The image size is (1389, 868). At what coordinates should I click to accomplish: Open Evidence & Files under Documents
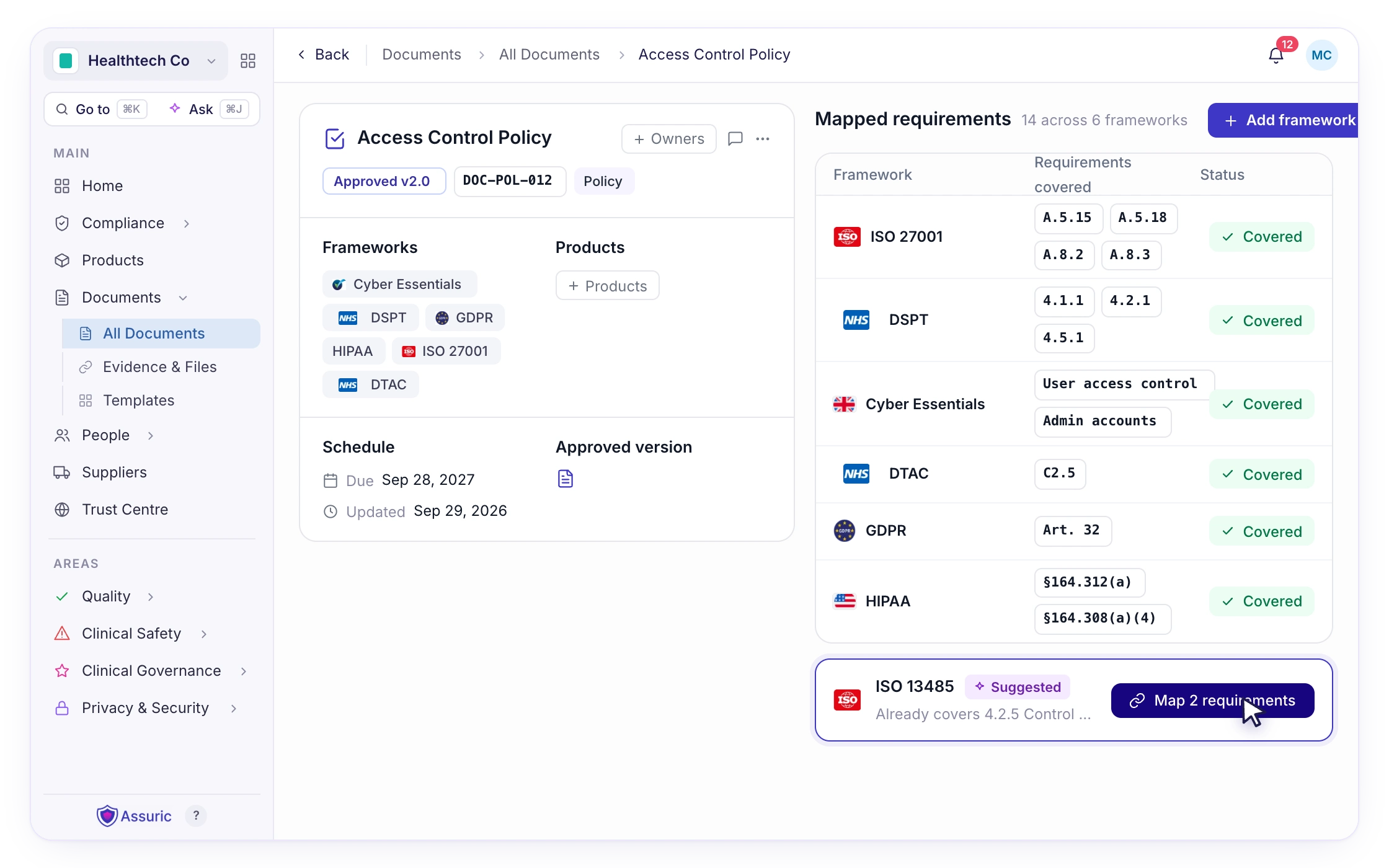point(161,367)
